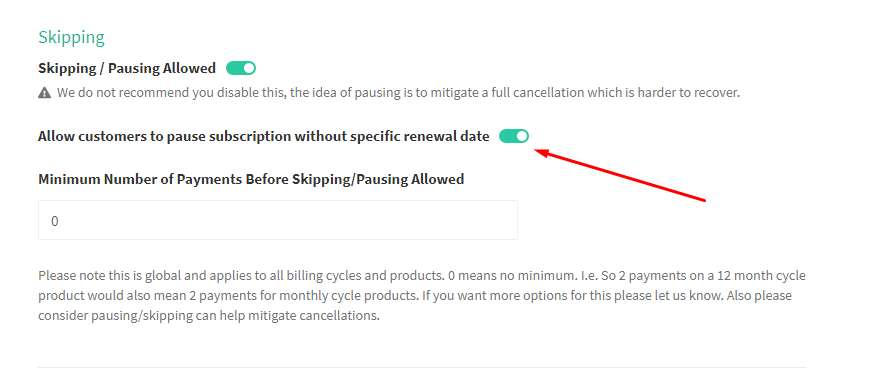Click the 'We do not recommend' warning text
Screen dimensions: 869x374
click(x=398, y=93)
